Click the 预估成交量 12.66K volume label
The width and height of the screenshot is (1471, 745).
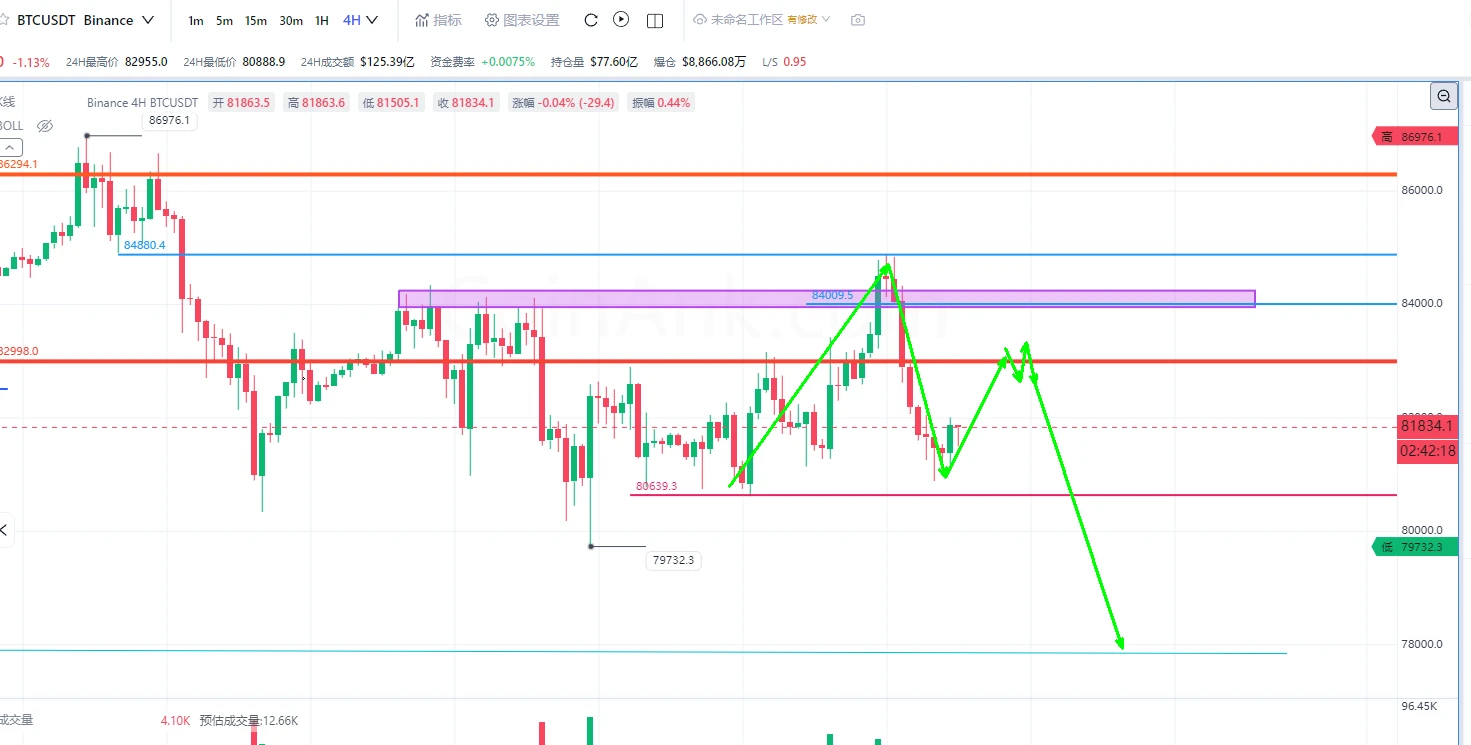pos(248,720)
